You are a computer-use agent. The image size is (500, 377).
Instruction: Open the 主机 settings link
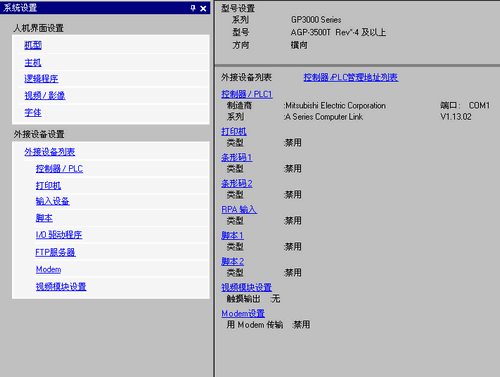pyautogui.click(x=33, y=62)
